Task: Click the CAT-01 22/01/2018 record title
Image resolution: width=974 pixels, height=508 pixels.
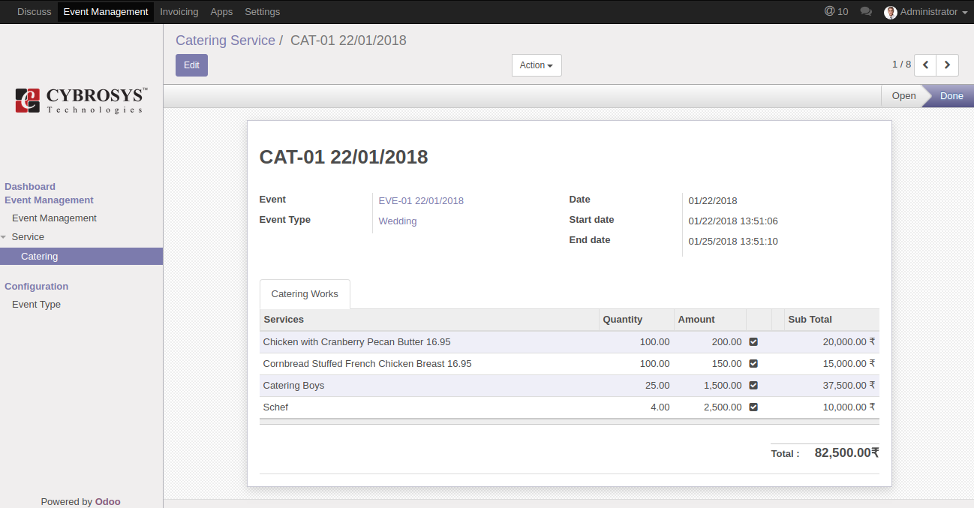Action: pos(344,157)
